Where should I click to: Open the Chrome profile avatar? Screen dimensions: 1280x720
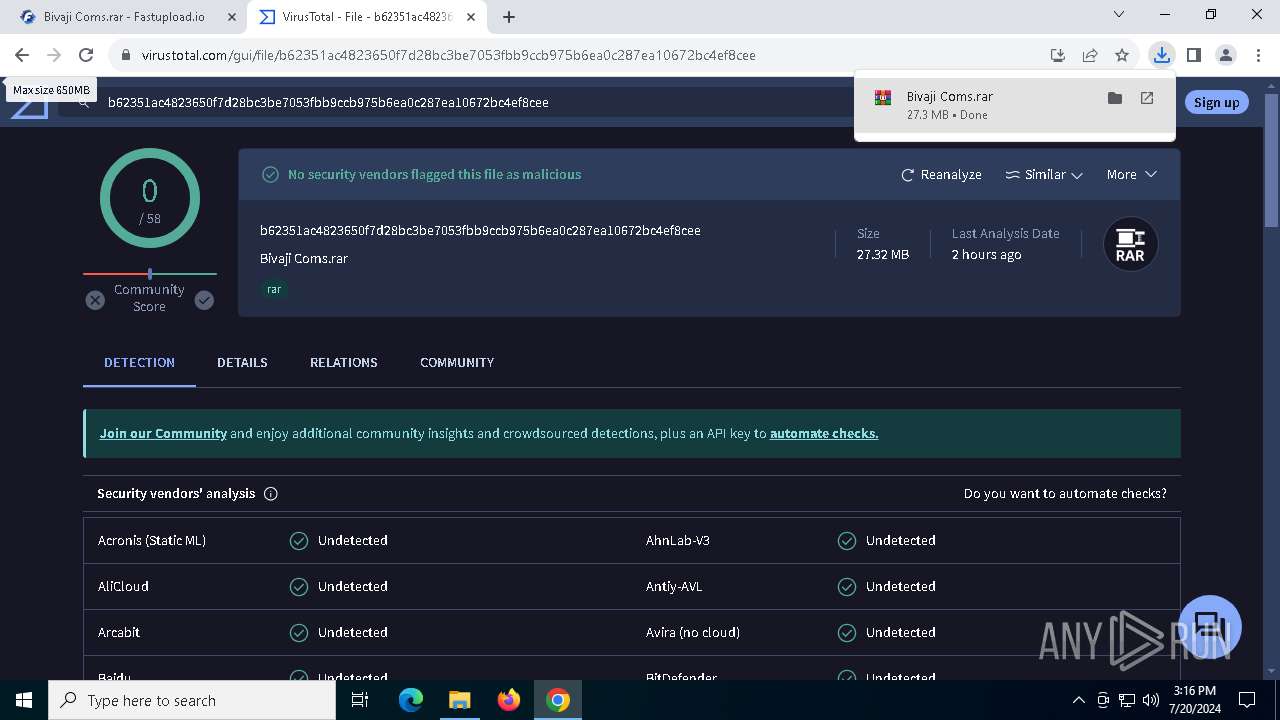pyautogui.click(x=1225, y=55)
